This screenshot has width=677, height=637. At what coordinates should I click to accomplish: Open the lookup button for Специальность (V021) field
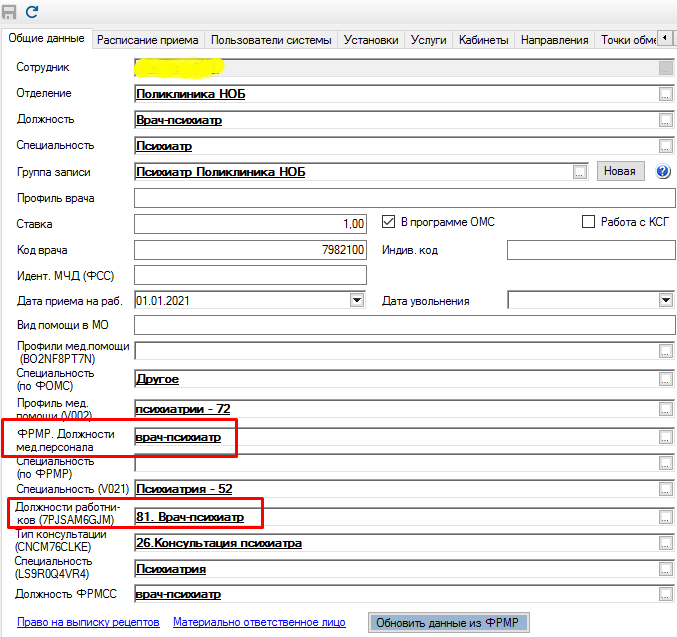pos(665,489)
